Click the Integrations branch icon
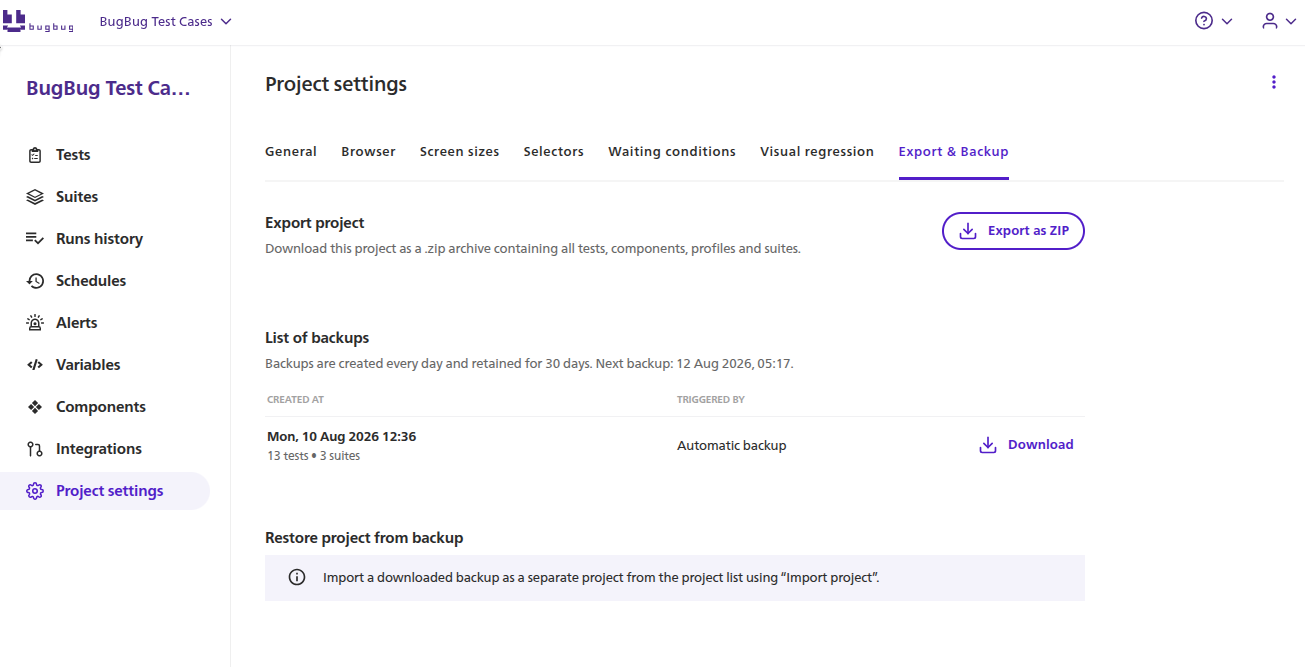This screenshot has height=667, width=1305. click(x=35, y=449)
